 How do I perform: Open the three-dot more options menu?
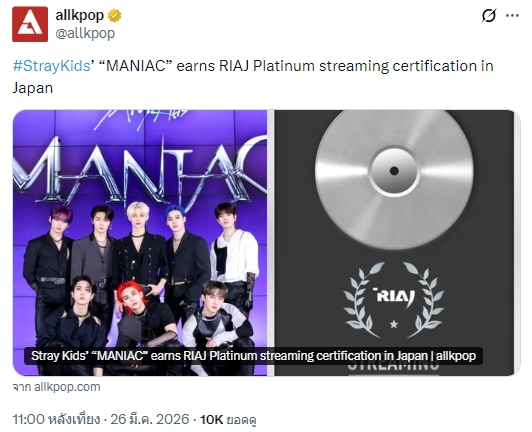pyautogui.click(x=512, y=16)
